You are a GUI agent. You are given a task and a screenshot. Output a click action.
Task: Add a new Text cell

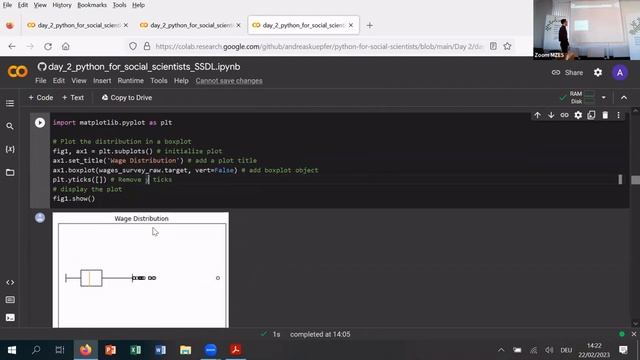(x=73, y=98)
